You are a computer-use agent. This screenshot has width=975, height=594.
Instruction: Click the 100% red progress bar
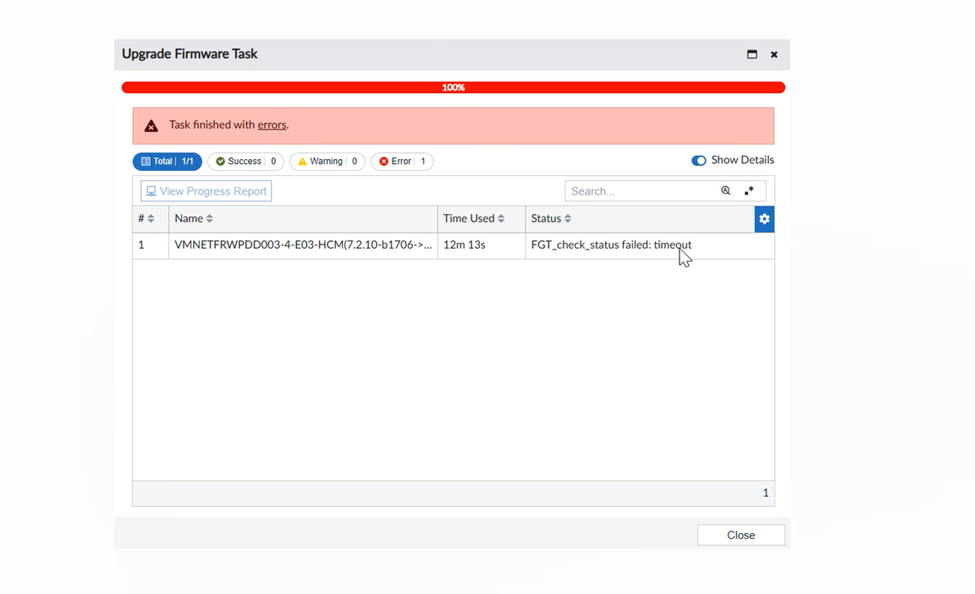coord(453,87)
